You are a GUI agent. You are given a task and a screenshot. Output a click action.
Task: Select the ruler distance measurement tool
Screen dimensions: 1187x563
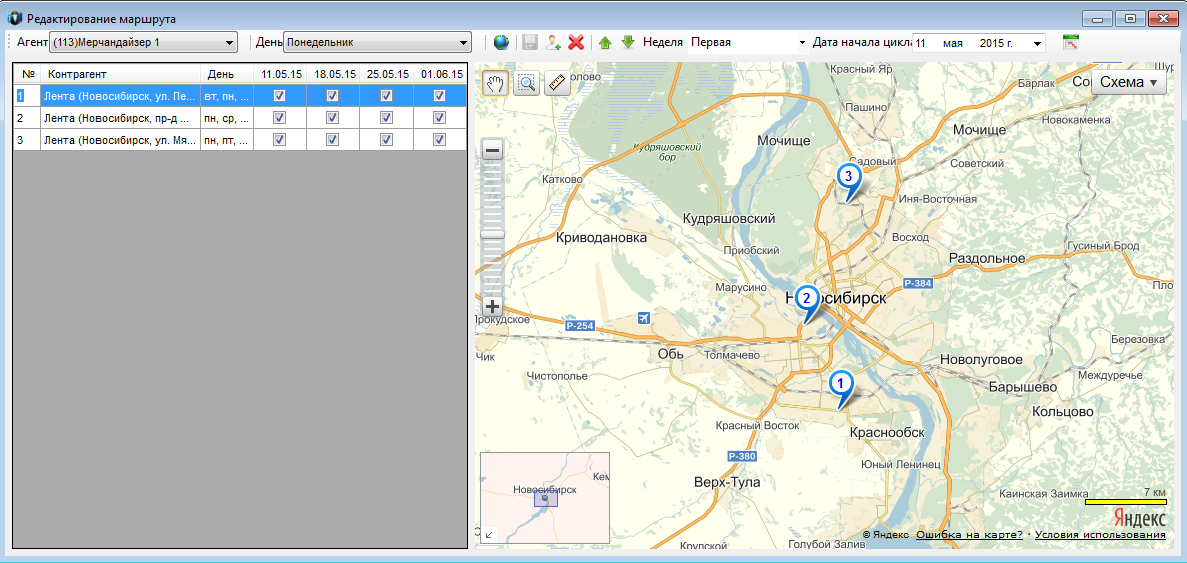(557, 83)
